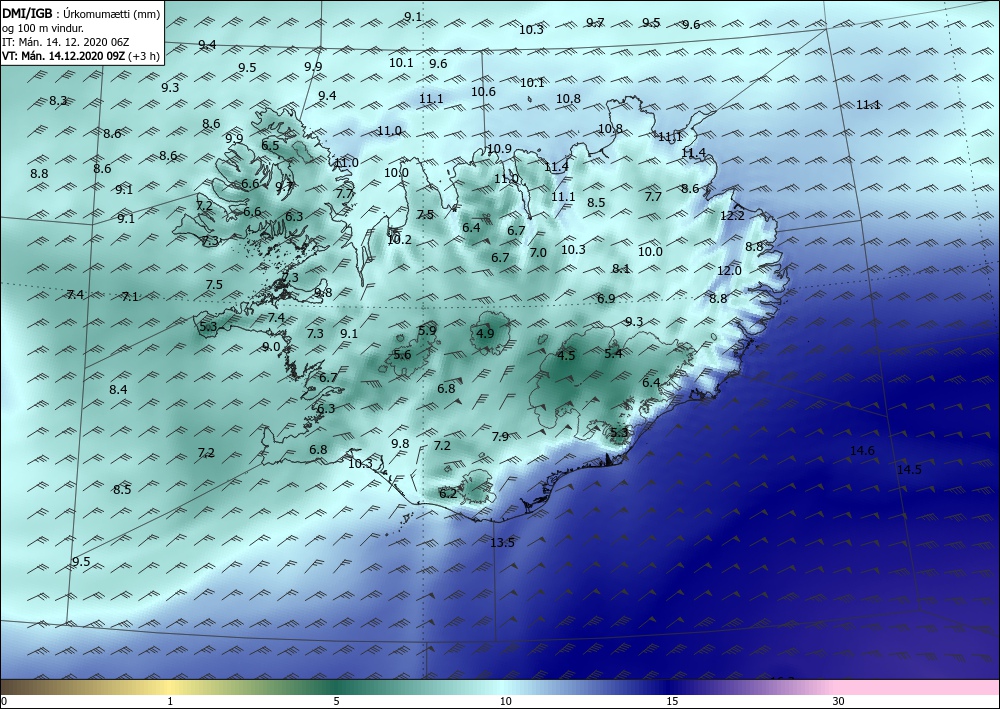Click the 4.9 value on the glacier

[485, 333]
